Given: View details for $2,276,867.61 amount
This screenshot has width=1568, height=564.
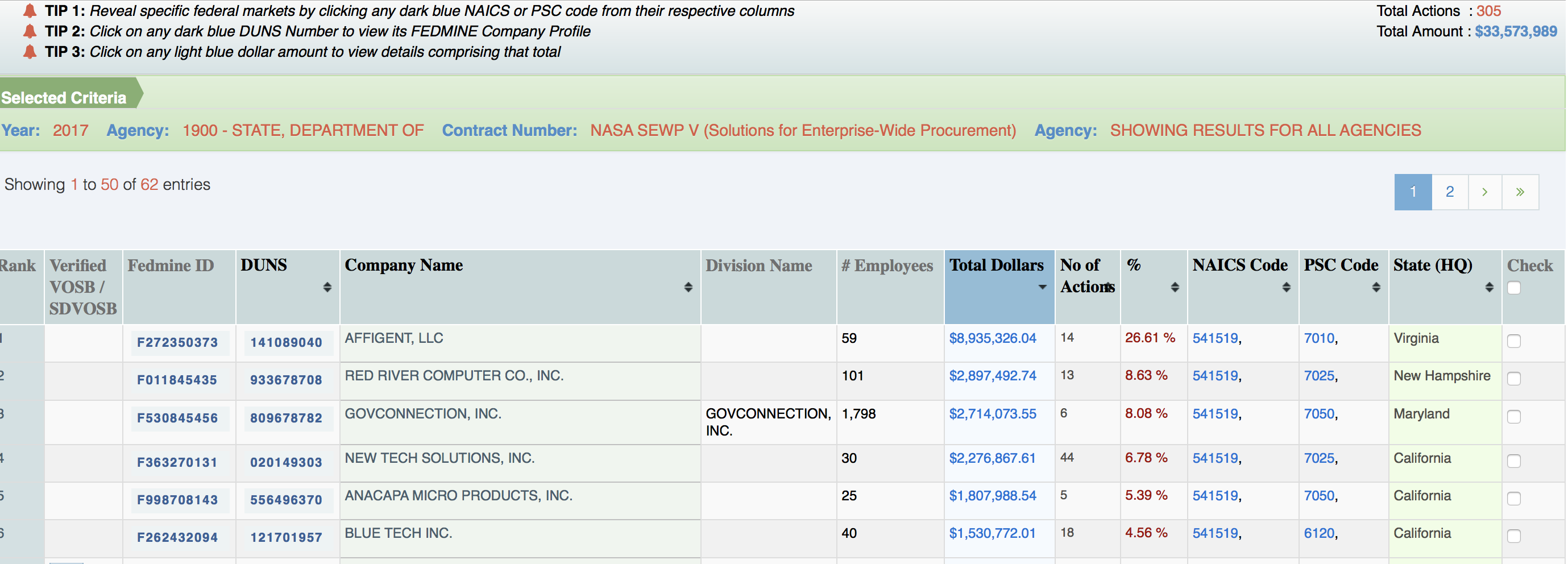Looking at the screenshot, I should click(992, 459).
